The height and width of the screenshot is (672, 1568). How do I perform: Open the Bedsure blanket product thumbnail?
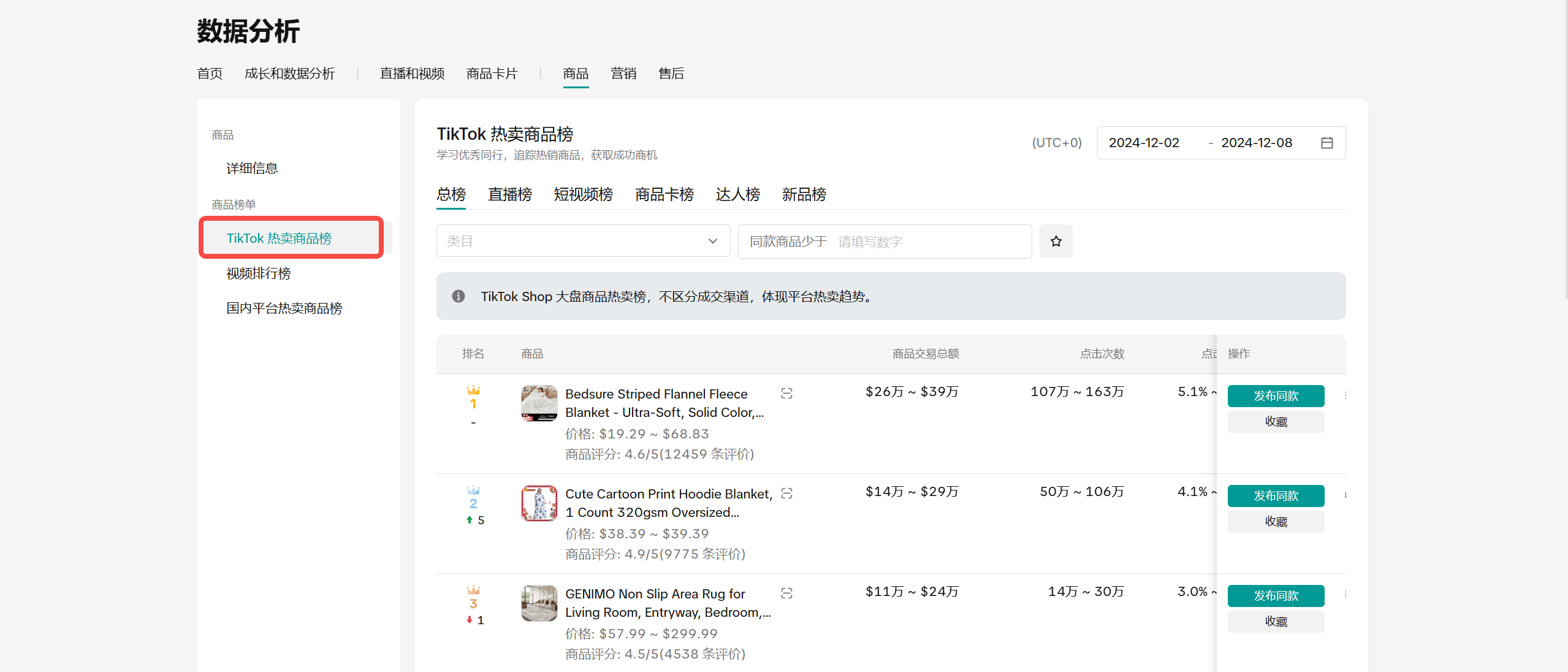coord(539,403)
